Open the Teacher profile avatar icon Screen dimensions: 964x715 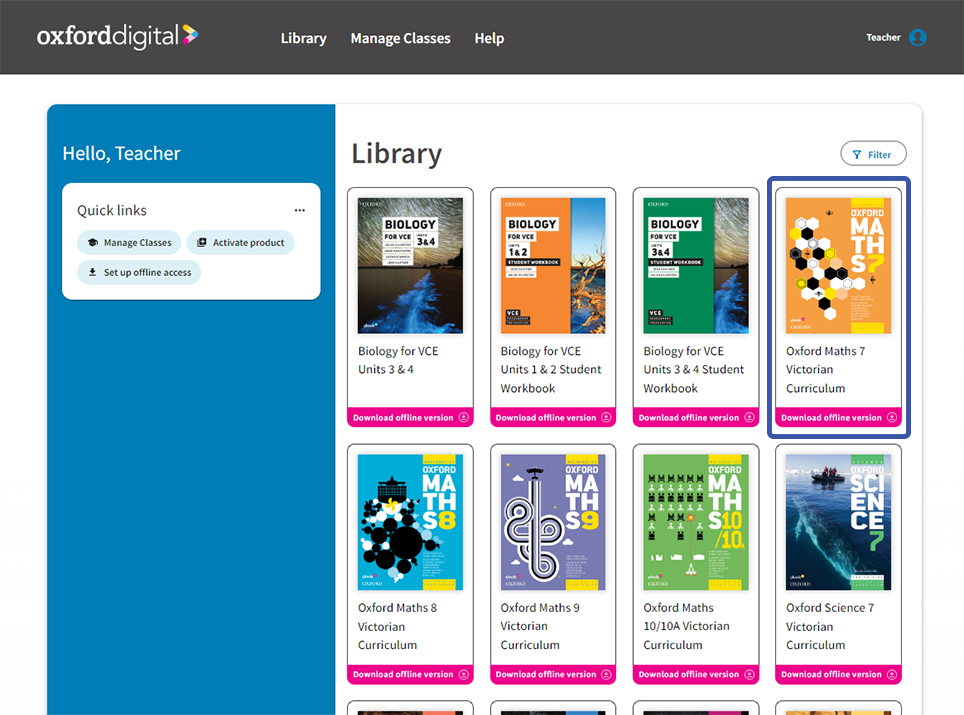point(917,38)
